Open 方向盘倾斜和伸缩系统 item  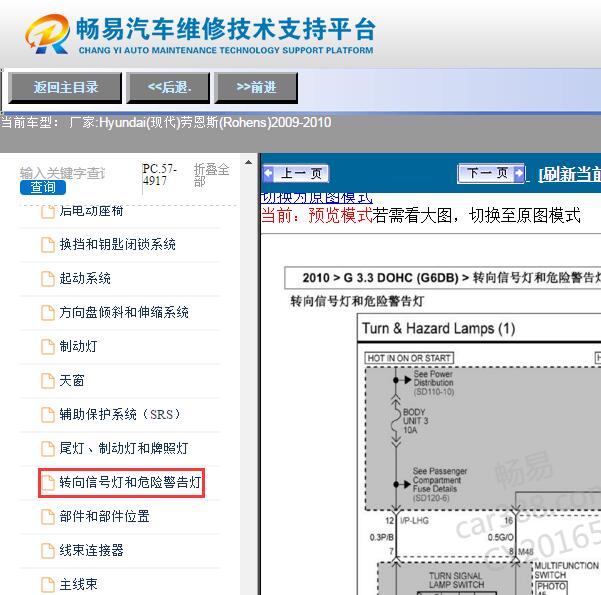124,312
